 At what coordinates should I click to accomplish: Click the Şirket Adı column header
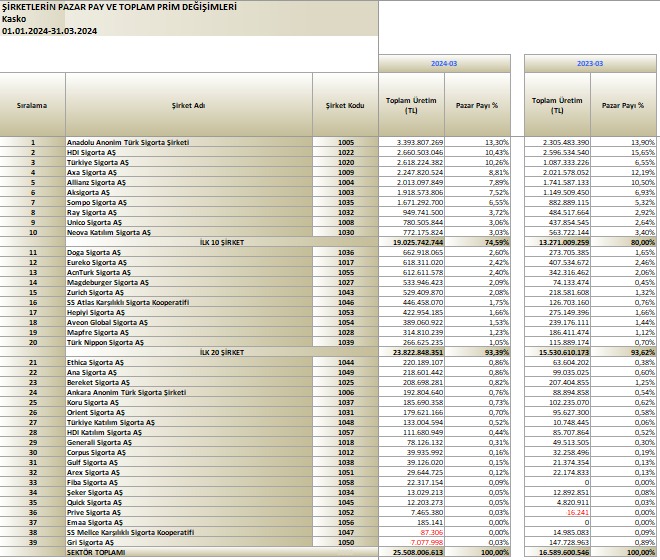pyautogui.click(x=189, y=105)
